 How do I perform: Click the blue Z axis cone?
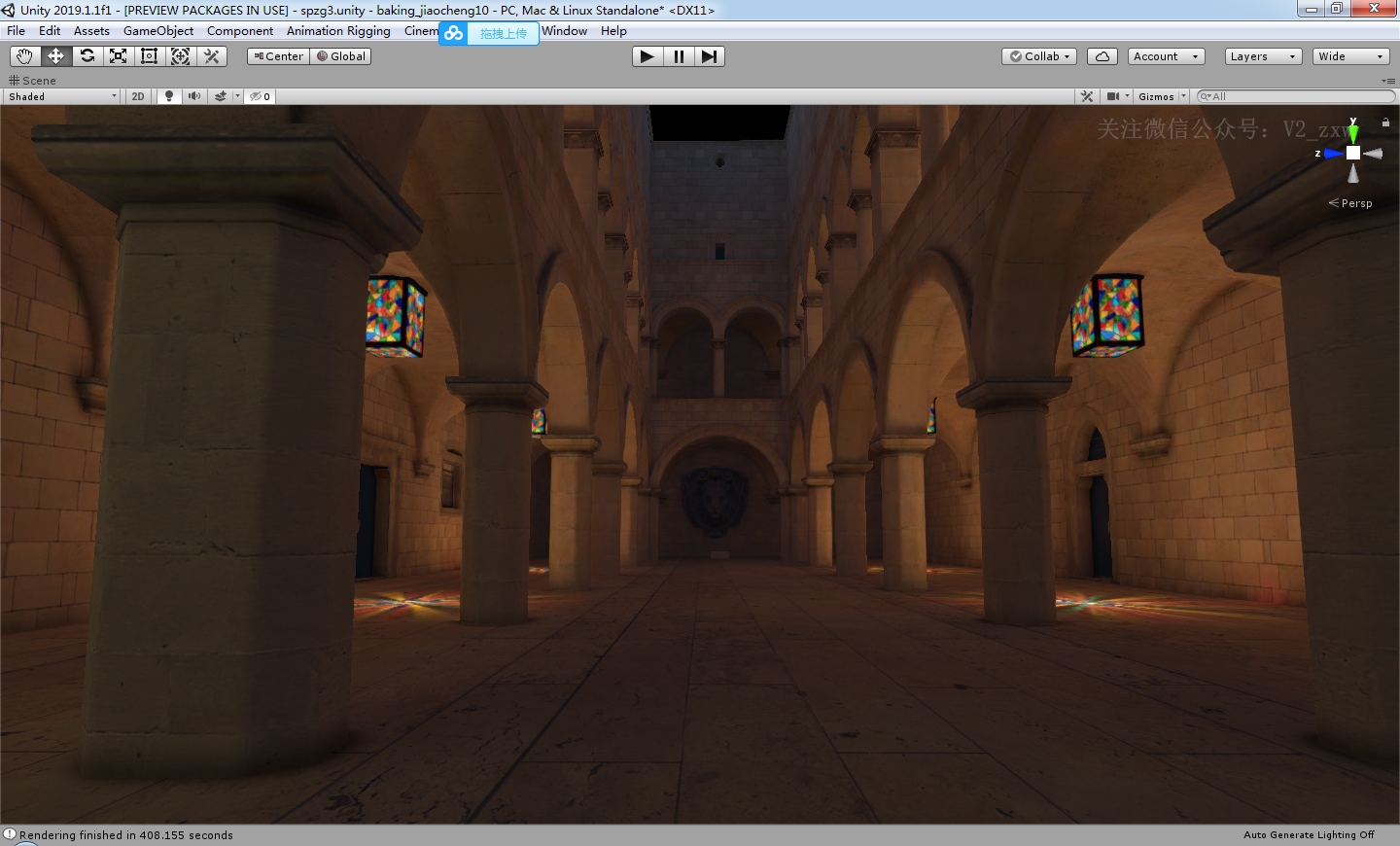coord(1333,154)
